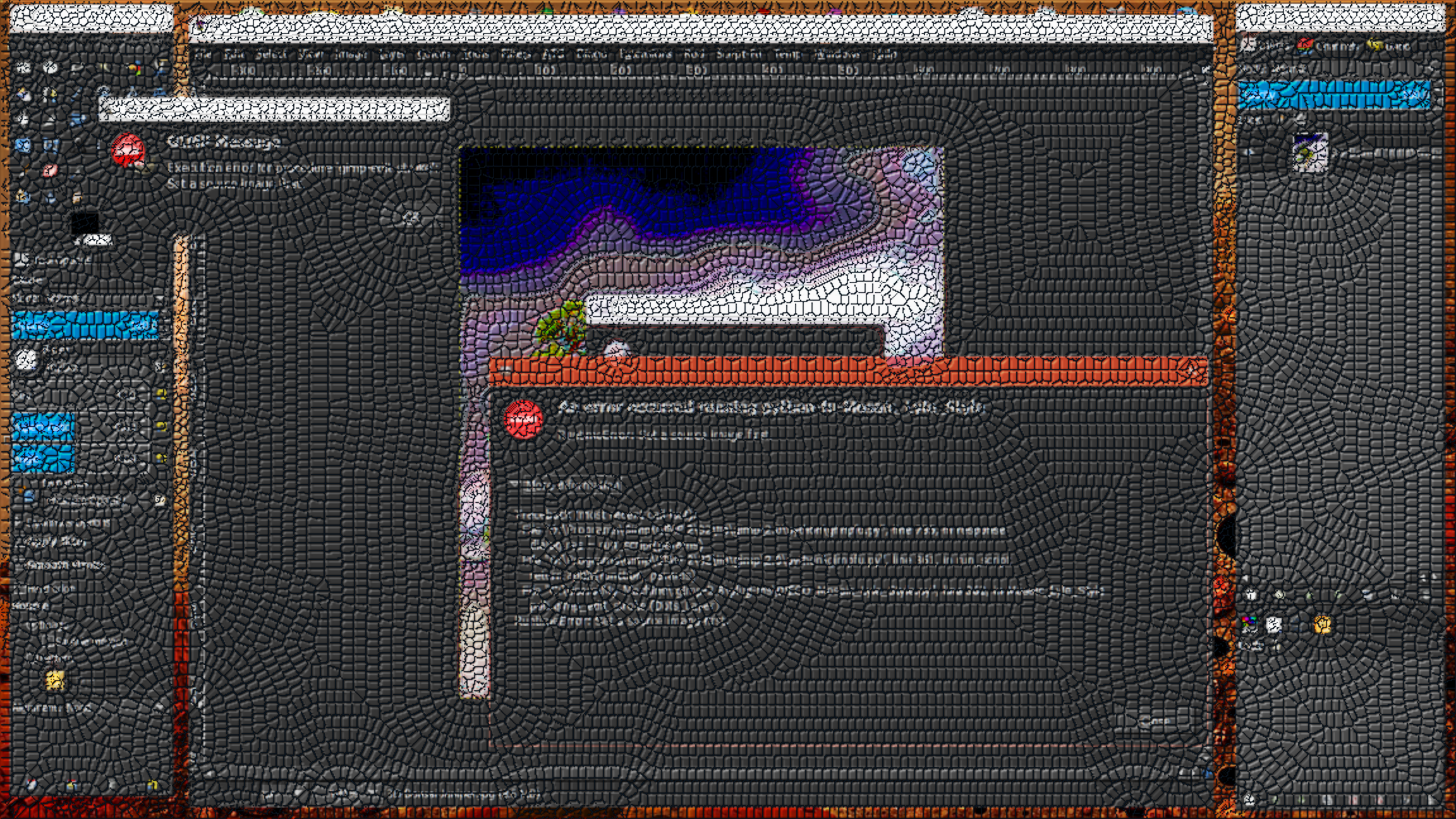Adjust the Layers panel Opacity slider

[1334, 95]
